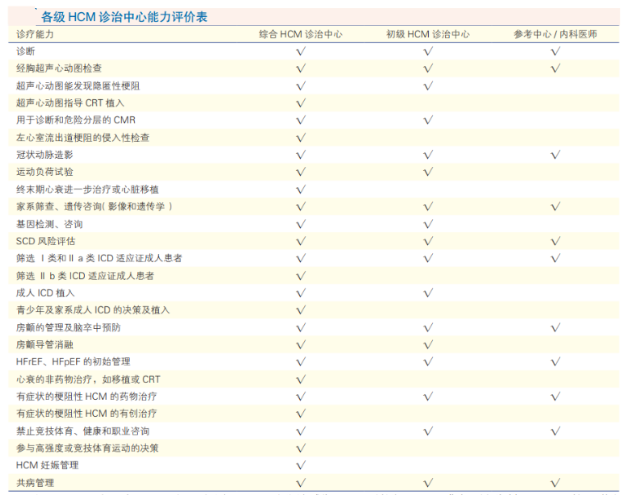The height and width of the screenshot is (498, 624).
Task: Click row 青少年及家系成人 ICD 的决策及植入
Action: pyautogui.click(x=314, y=310)
